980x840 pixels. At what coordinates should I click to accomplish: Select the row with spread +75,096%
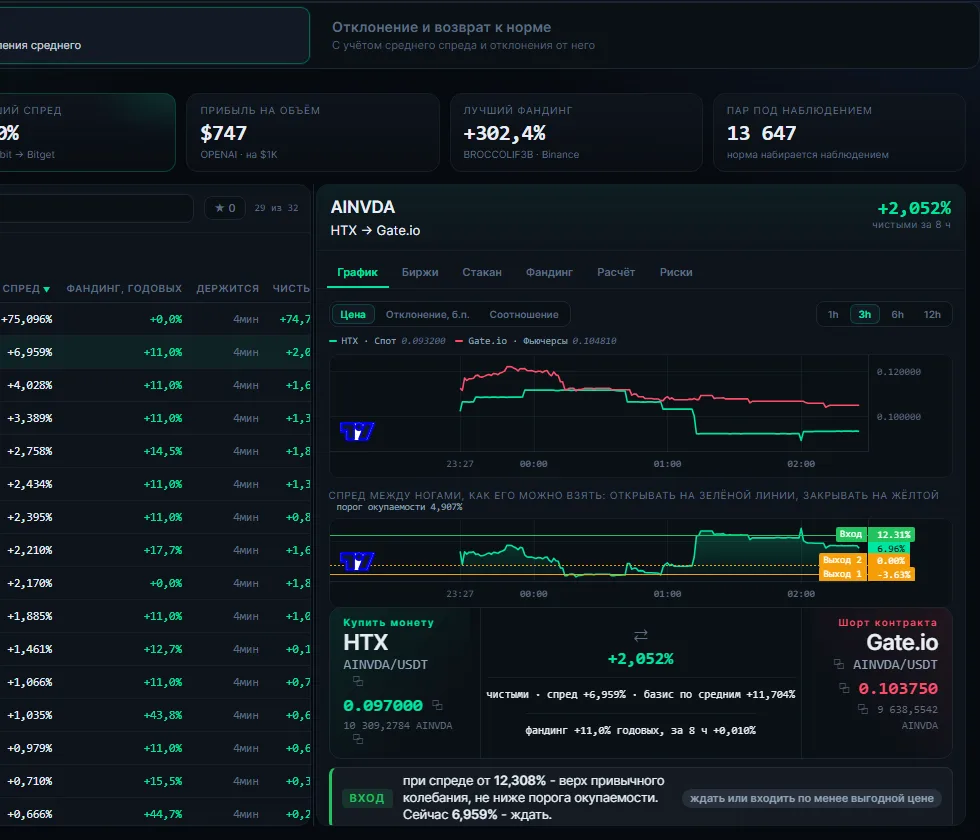155,319
